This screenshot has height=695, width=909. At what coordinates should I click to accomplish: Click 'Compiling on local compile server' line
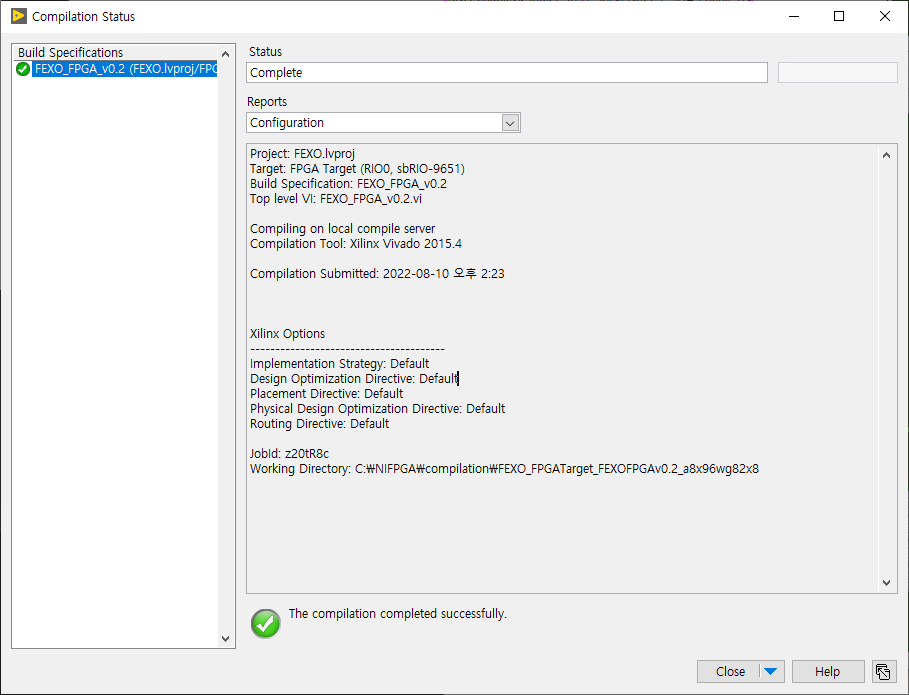tap(342, 228)
